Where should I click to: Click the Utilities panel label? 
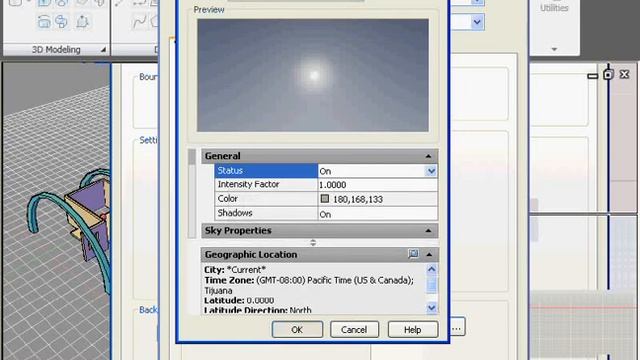(x=554, y=8)
